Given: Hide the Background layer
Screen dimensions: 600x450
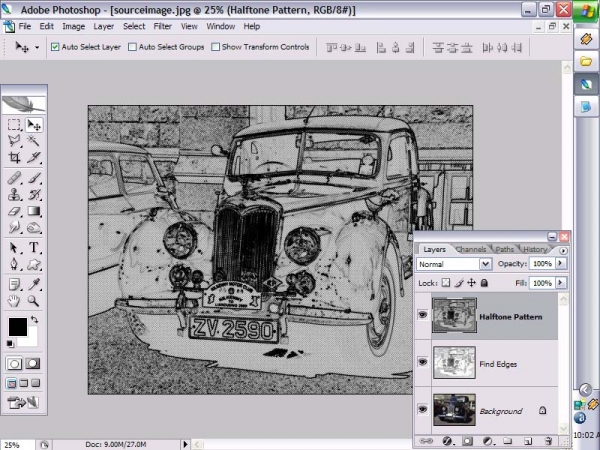Looking at the screenshot, I should point(422,409).
